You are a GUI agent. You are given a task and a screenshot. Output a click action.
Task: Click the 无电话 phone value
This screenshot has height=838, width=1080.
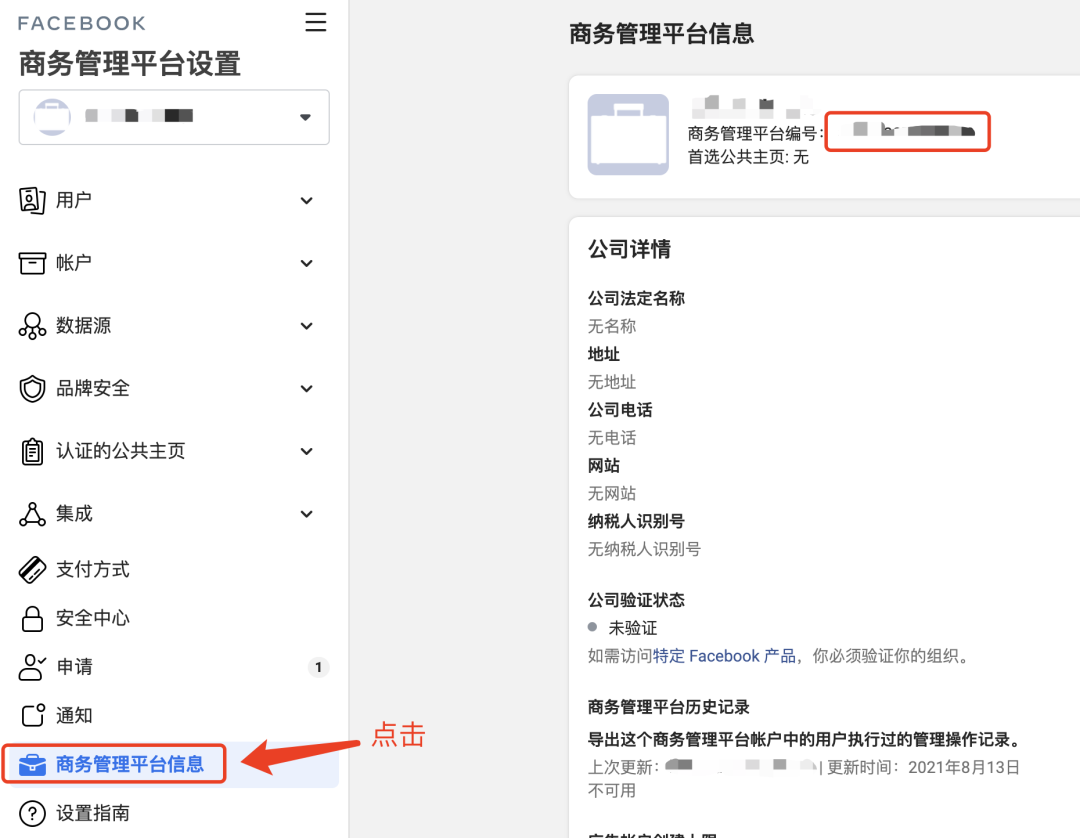click(612, 438)
